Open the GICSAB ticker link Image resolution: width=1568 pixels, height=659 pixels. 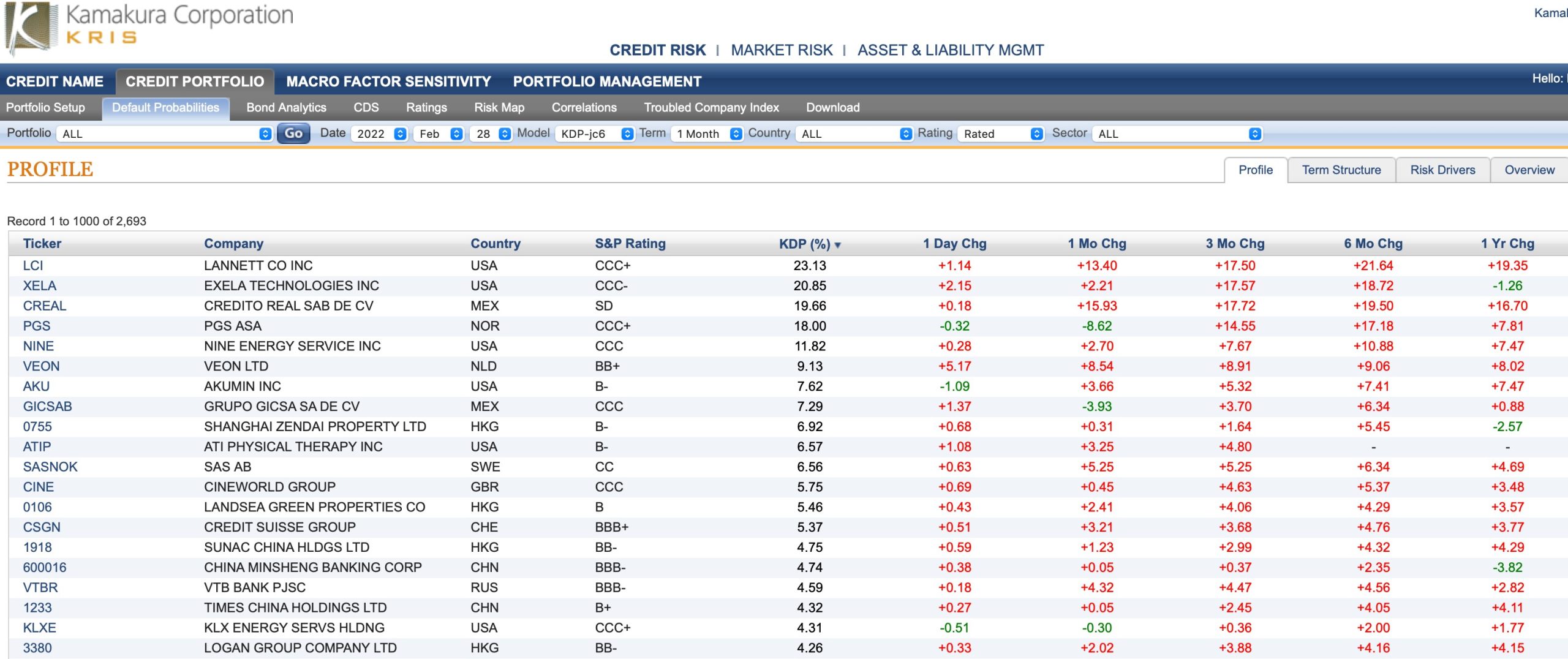(47, 407)
